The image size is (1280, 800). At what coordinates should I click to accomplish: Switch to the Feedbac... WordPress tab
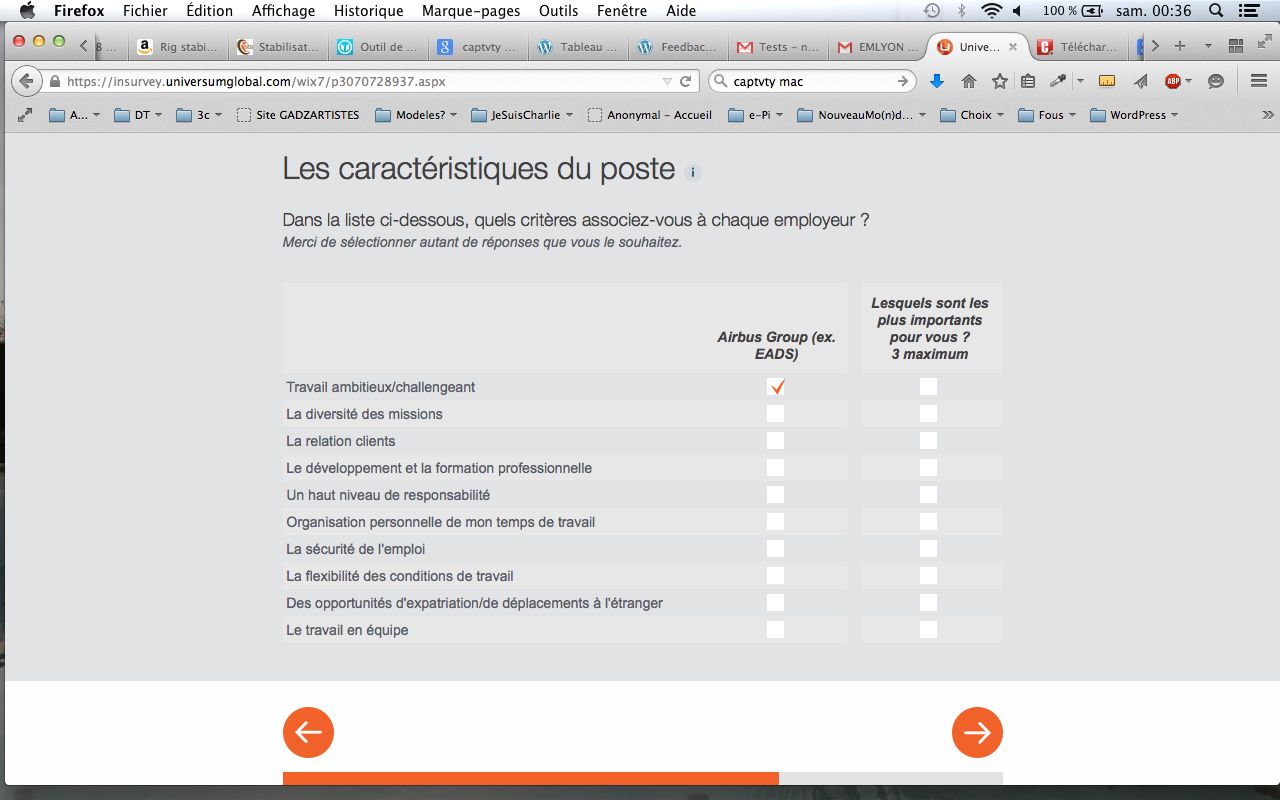click(x=677, y=46)
